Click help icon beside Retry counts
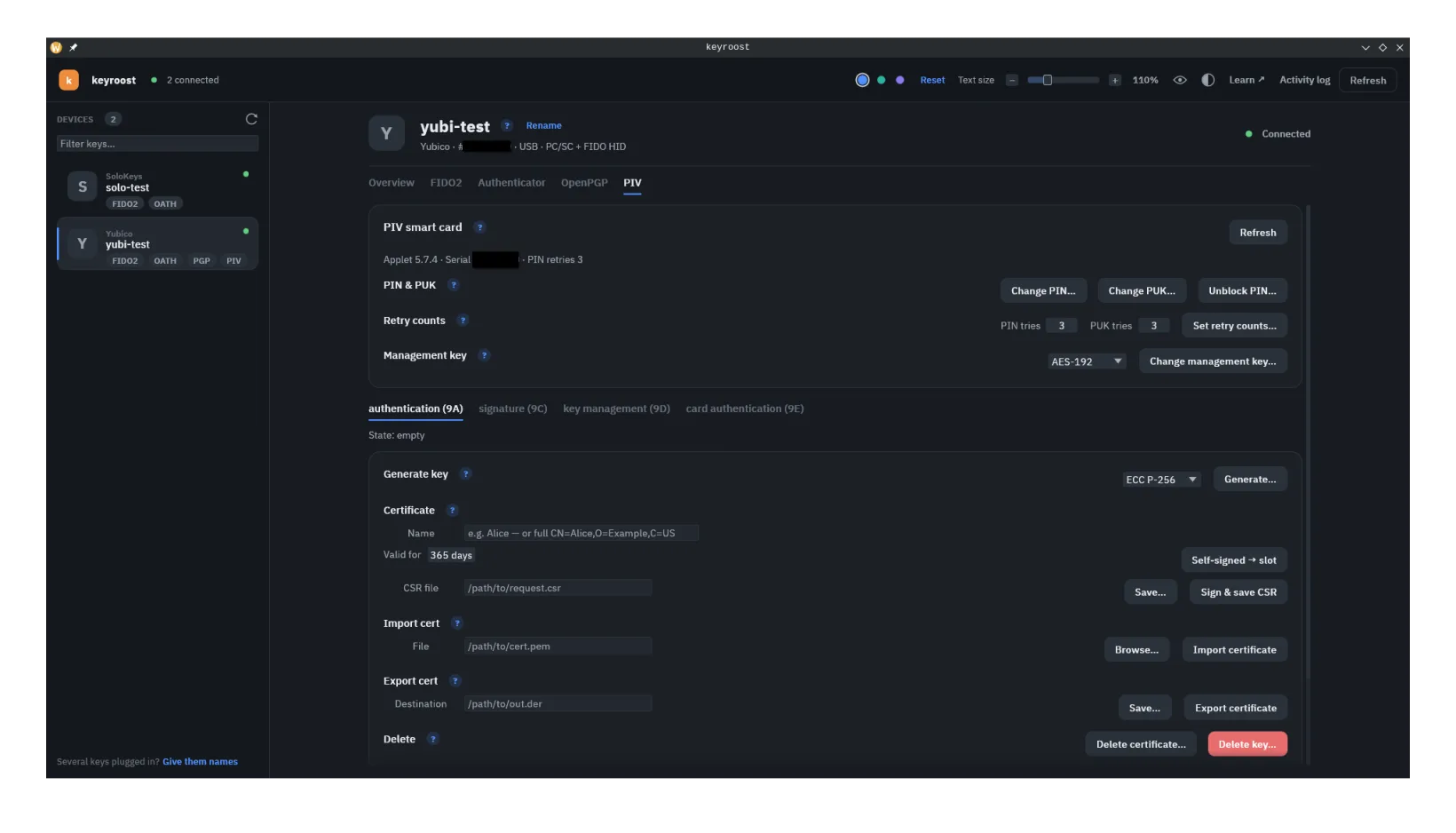The width and height of the screenshot is (1456, 833). coord(463,321)
